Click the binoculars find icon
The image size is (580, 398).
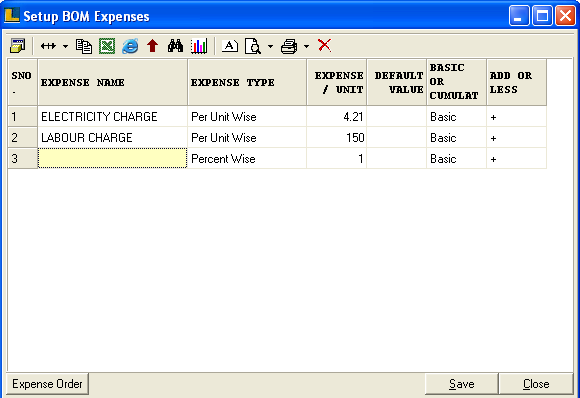[x=175, y=46]
